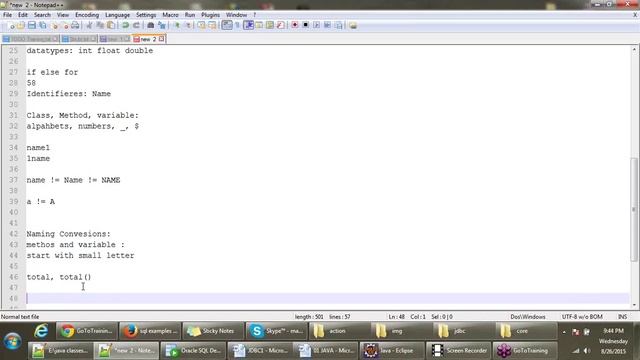Open the Windows Start button

coord(13,341)
